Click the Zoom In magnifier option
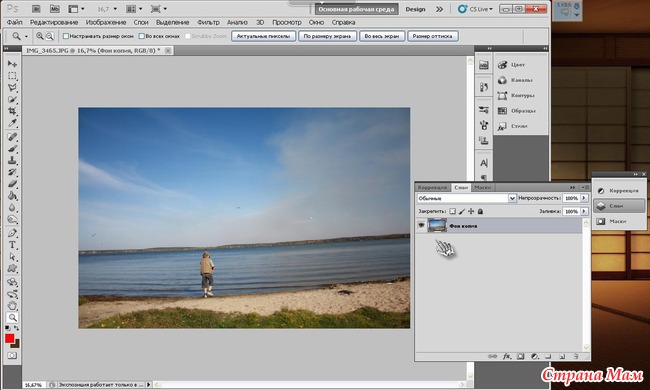The image size is (650, 390). point(40,36)
